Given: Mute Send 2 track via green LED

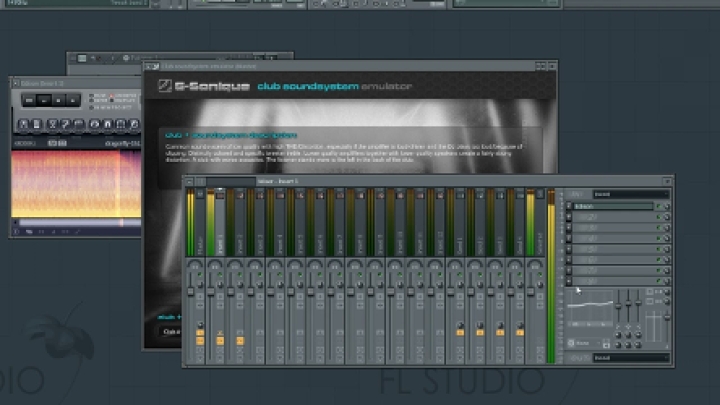Looking at the screenshot, I should 480,275.
